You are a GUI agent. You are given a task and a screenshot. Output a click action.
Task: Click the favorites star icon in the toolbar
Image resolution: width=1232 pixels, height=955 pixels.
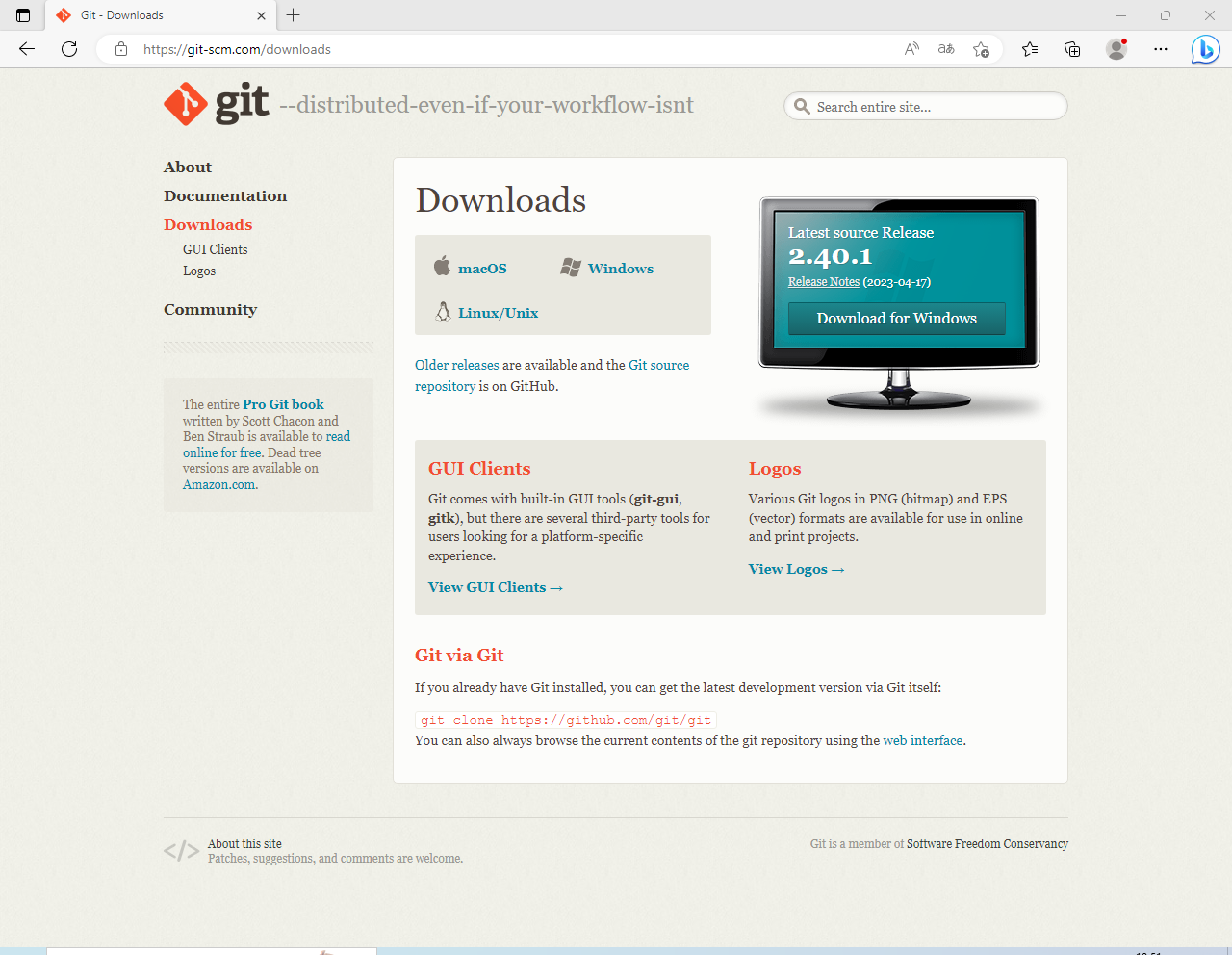click(1030, 49)
